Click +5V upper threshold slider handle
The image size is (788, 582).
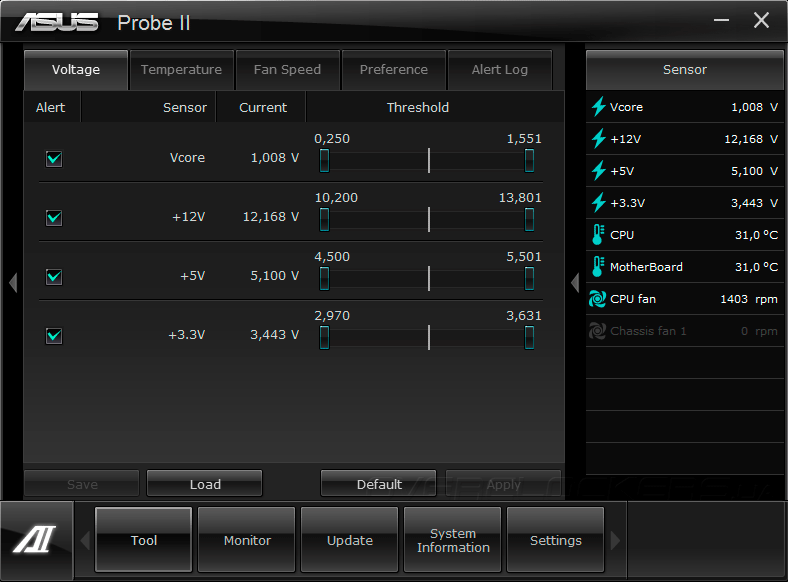pyautogui.click(x=529, y=278)
